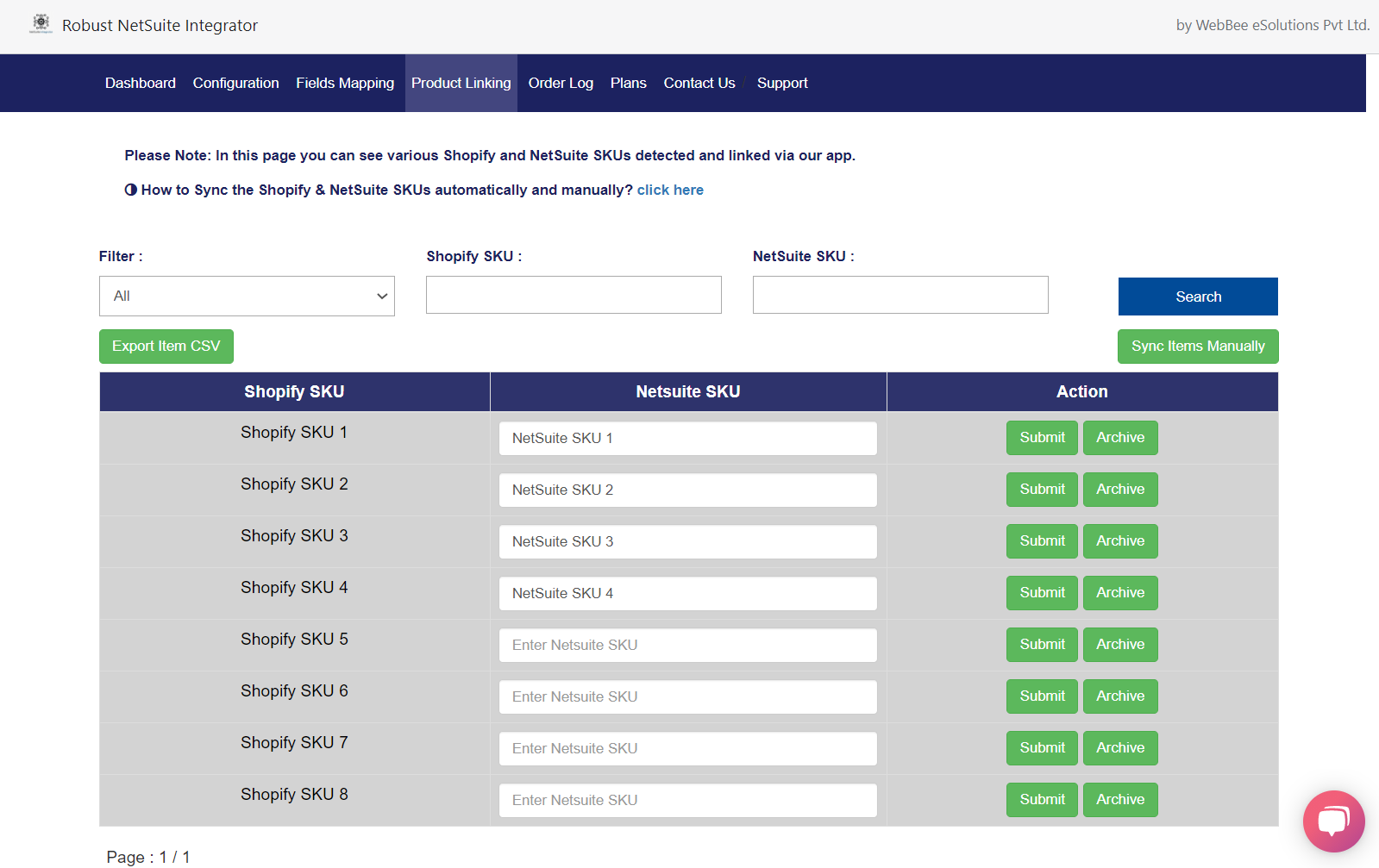Submit the Shopify SKU 7 row
Screen dimensions: 1379x868
pos(1042,748)
